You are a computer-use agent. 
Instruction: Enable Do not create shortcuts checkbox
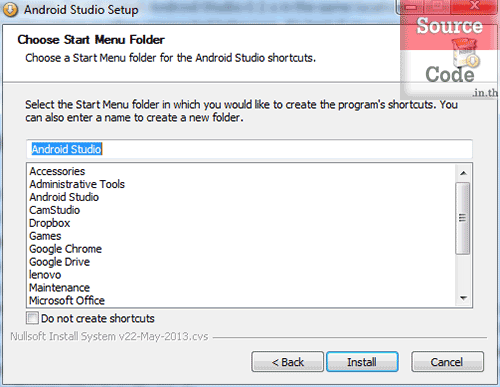32,318
